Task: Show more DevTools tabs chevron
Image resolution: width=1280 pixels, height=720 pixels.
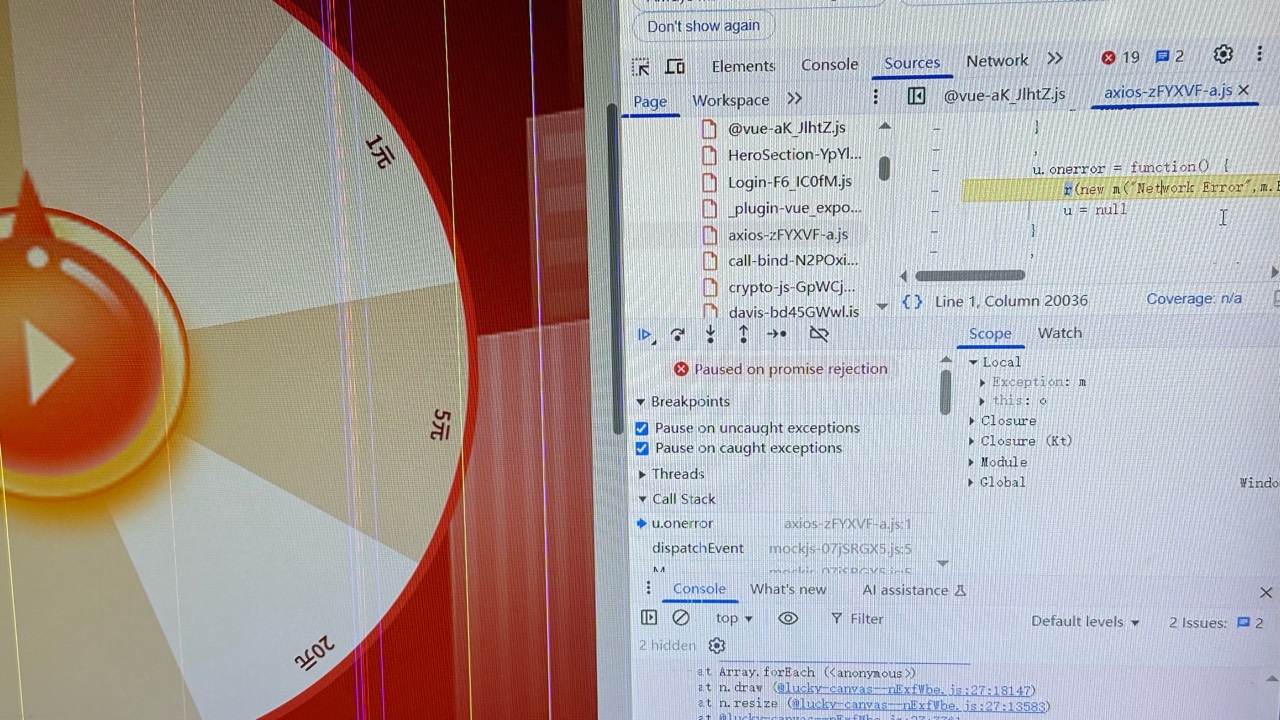Action: pyautogui.click(x=1055, y=59)
